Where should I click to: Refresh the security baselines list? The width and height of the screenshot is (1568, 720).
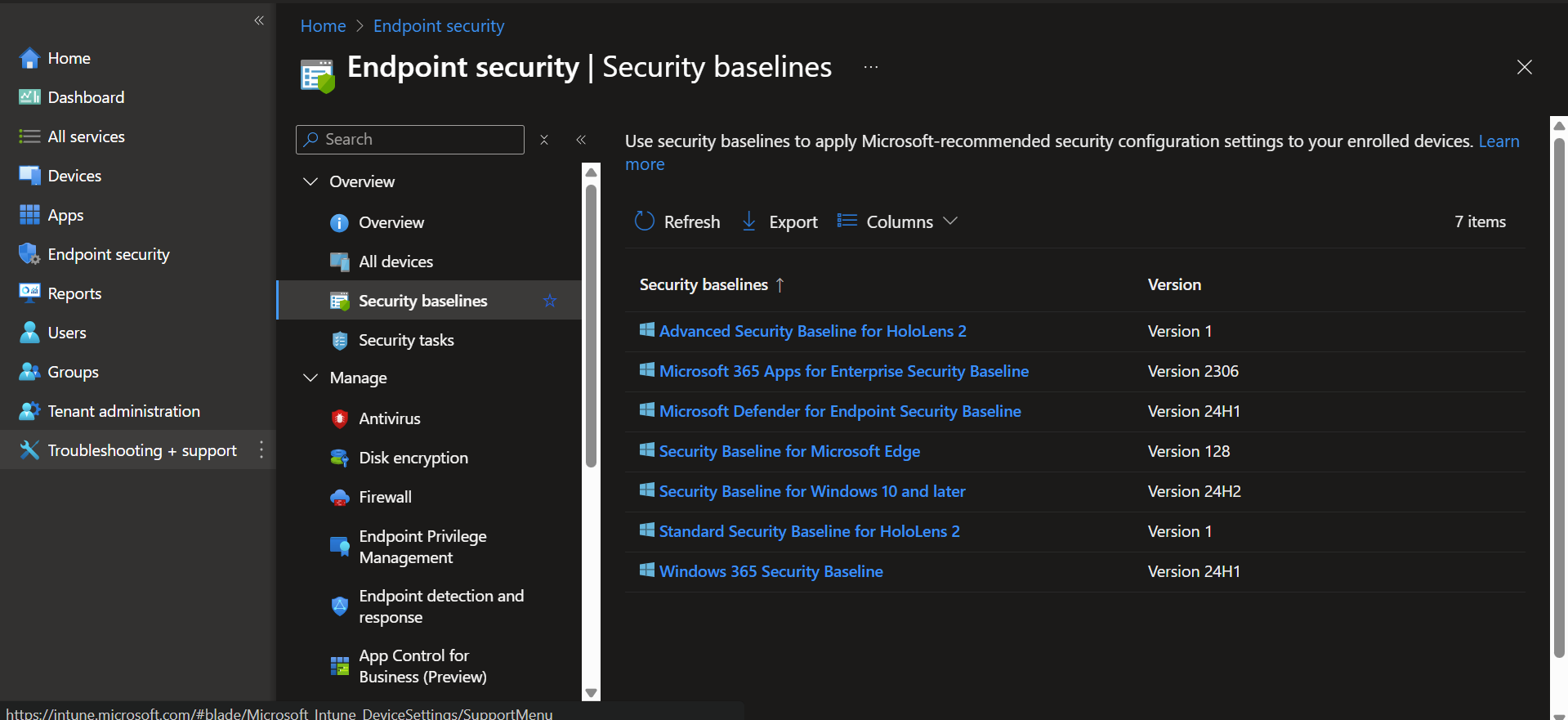coord(677,221)
